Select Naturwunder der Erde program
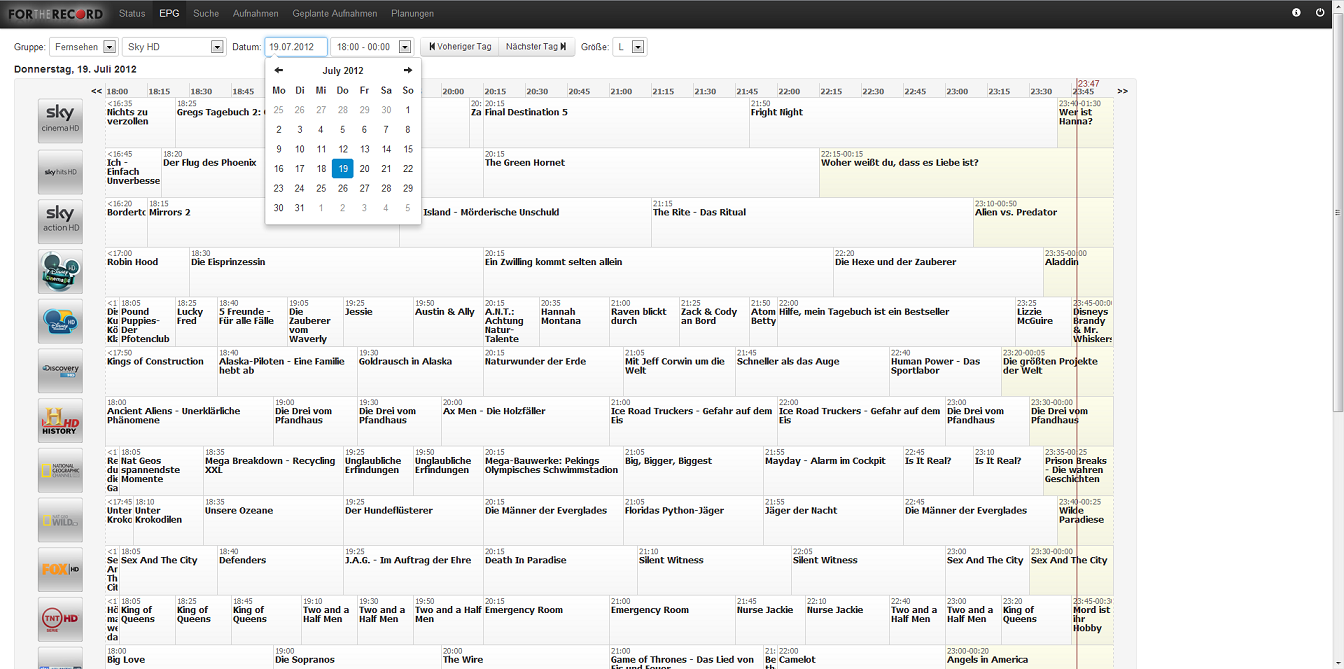 click(553, 371)
